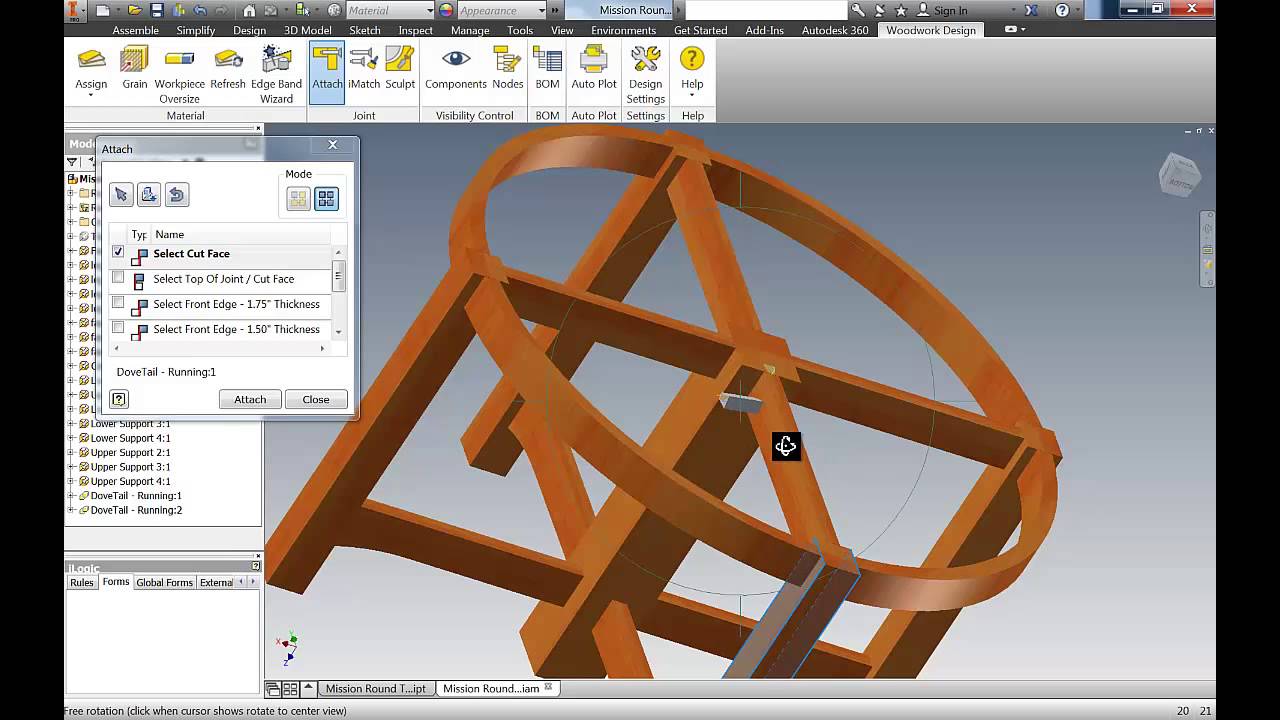Check Select Top Of Joint / Cut Face
Image resolution: width=1280 pixels, height=720 pixels.
[118, 277]
